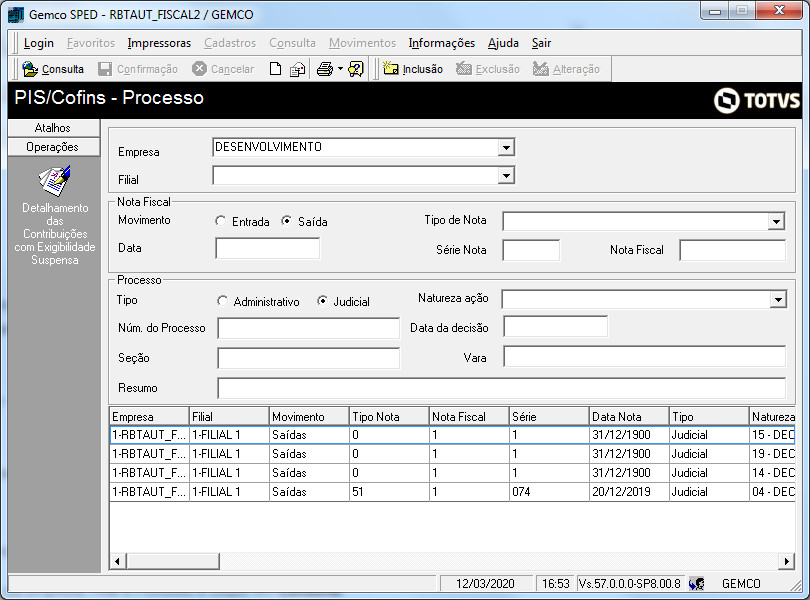Click the Resumo input field

[502, 388]
